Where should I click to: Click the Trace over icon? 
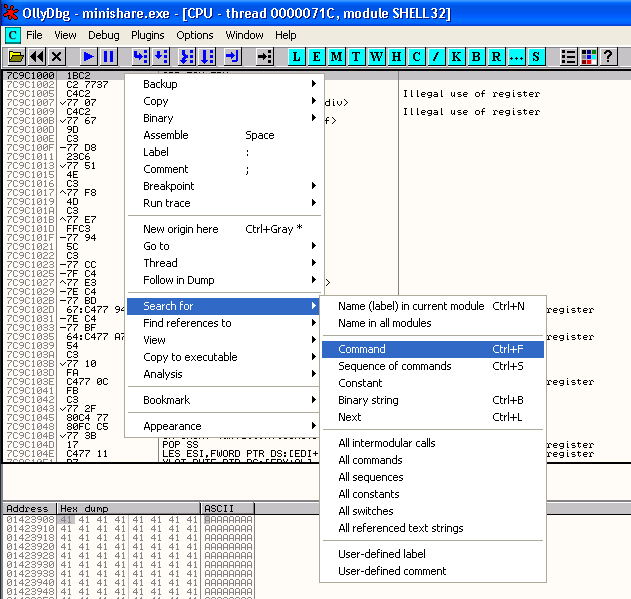tap(207, 57)
